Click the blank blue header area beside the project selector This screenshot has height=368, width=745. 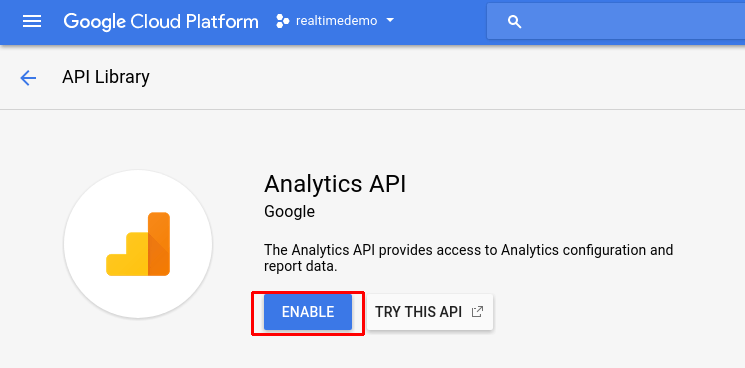(441, 21)
